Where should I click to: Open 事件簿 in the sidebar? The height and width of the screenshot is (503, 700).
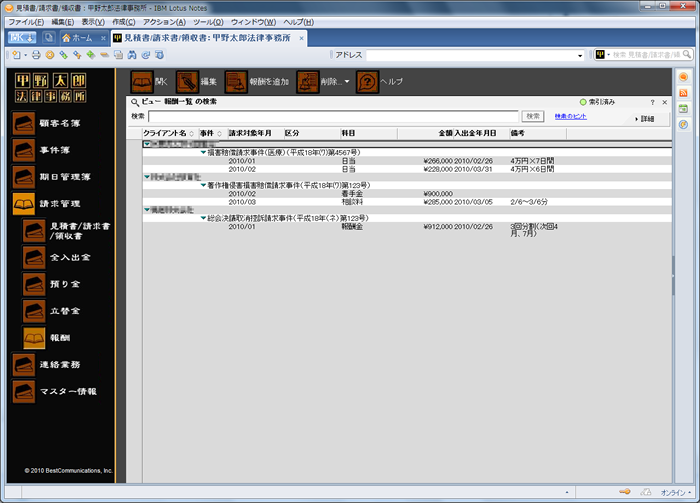(x=42, y=150)
